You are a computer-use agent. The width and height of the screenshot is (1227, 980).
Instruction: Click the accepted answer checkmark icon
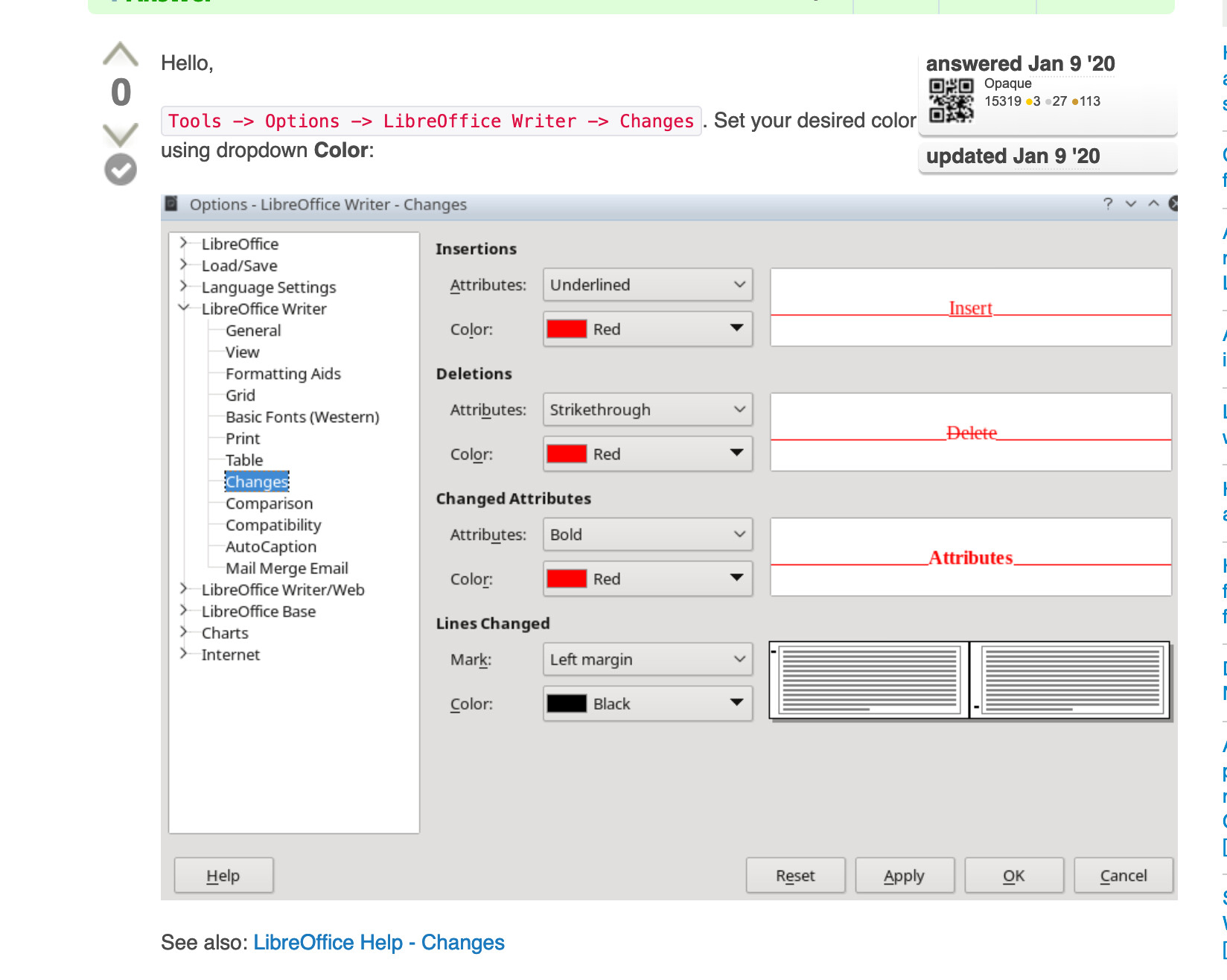coord(120,170)
